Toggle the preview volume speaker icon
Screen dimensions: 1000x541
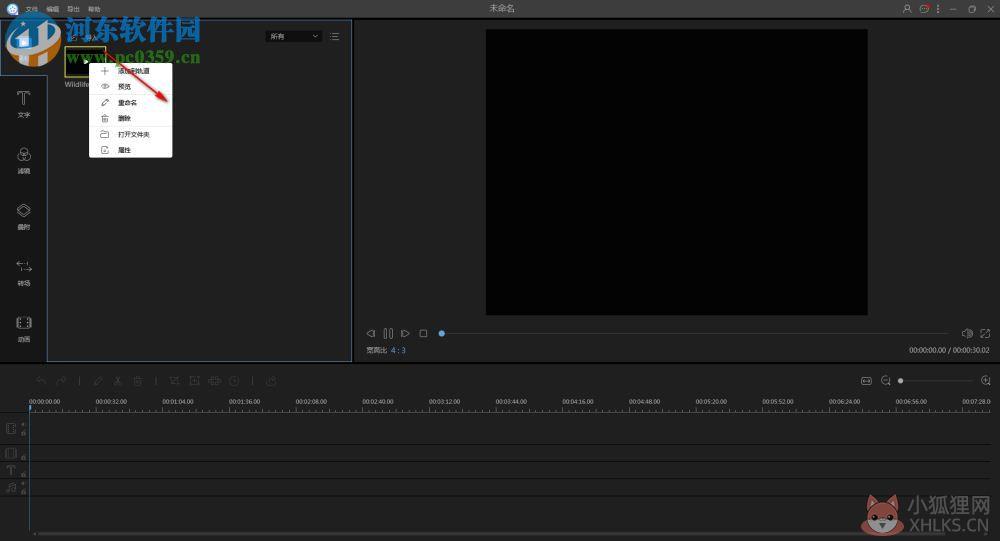pos(967,333)
